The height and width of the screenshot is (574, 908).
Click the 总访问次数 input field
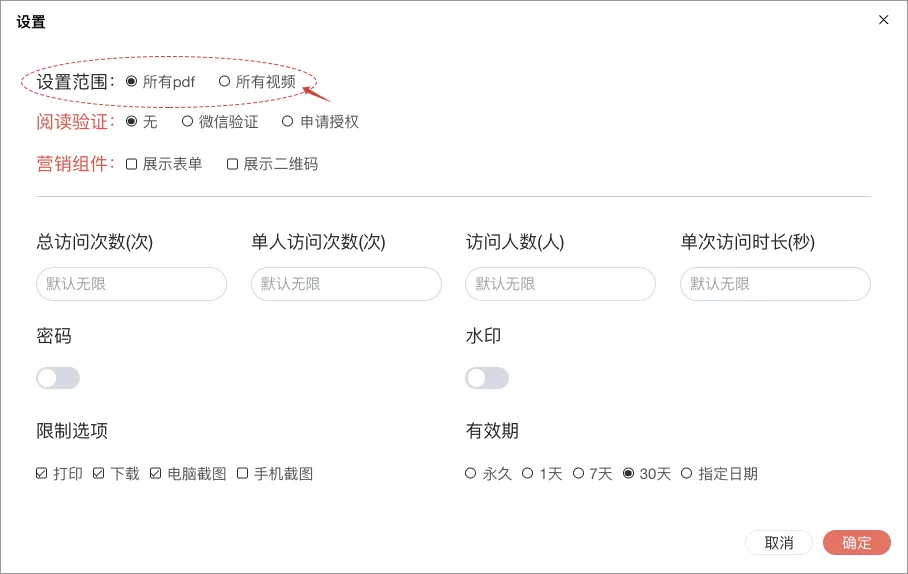[131, 284]
